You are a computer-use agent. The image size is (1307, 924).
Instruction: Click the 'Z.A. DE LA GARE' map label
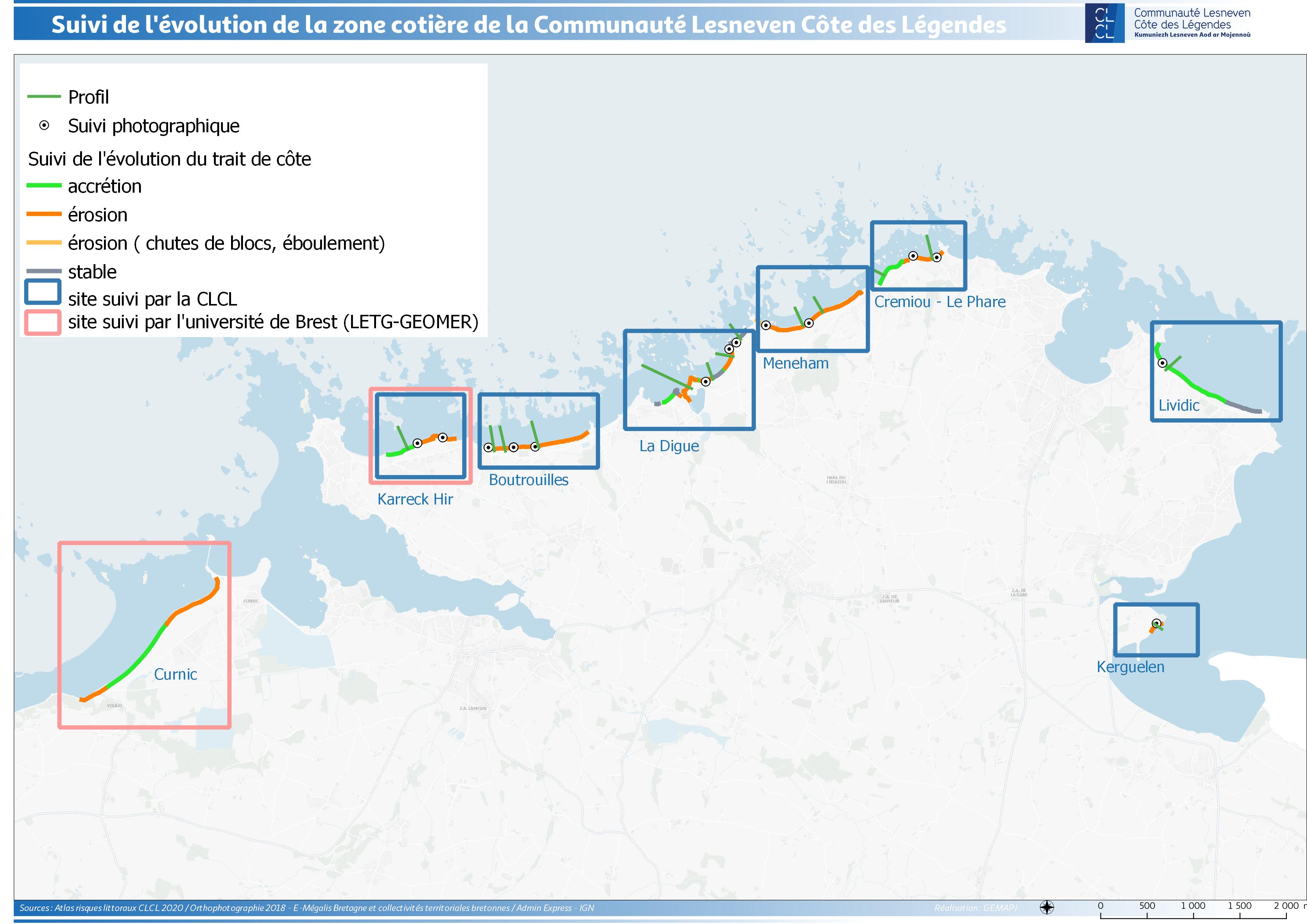pyautogui.click(x=1019, y=592)
